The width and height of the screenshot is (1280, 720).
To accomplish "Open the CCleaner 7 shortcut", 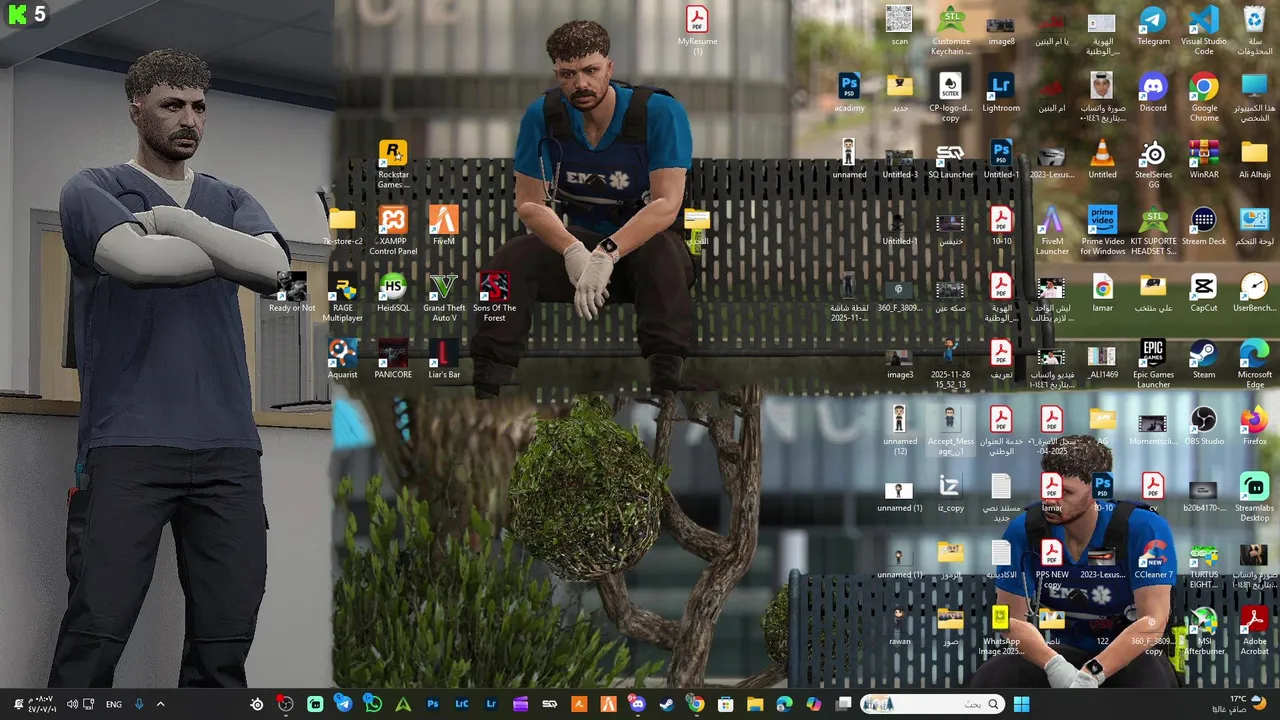I will pos(1153,560).
